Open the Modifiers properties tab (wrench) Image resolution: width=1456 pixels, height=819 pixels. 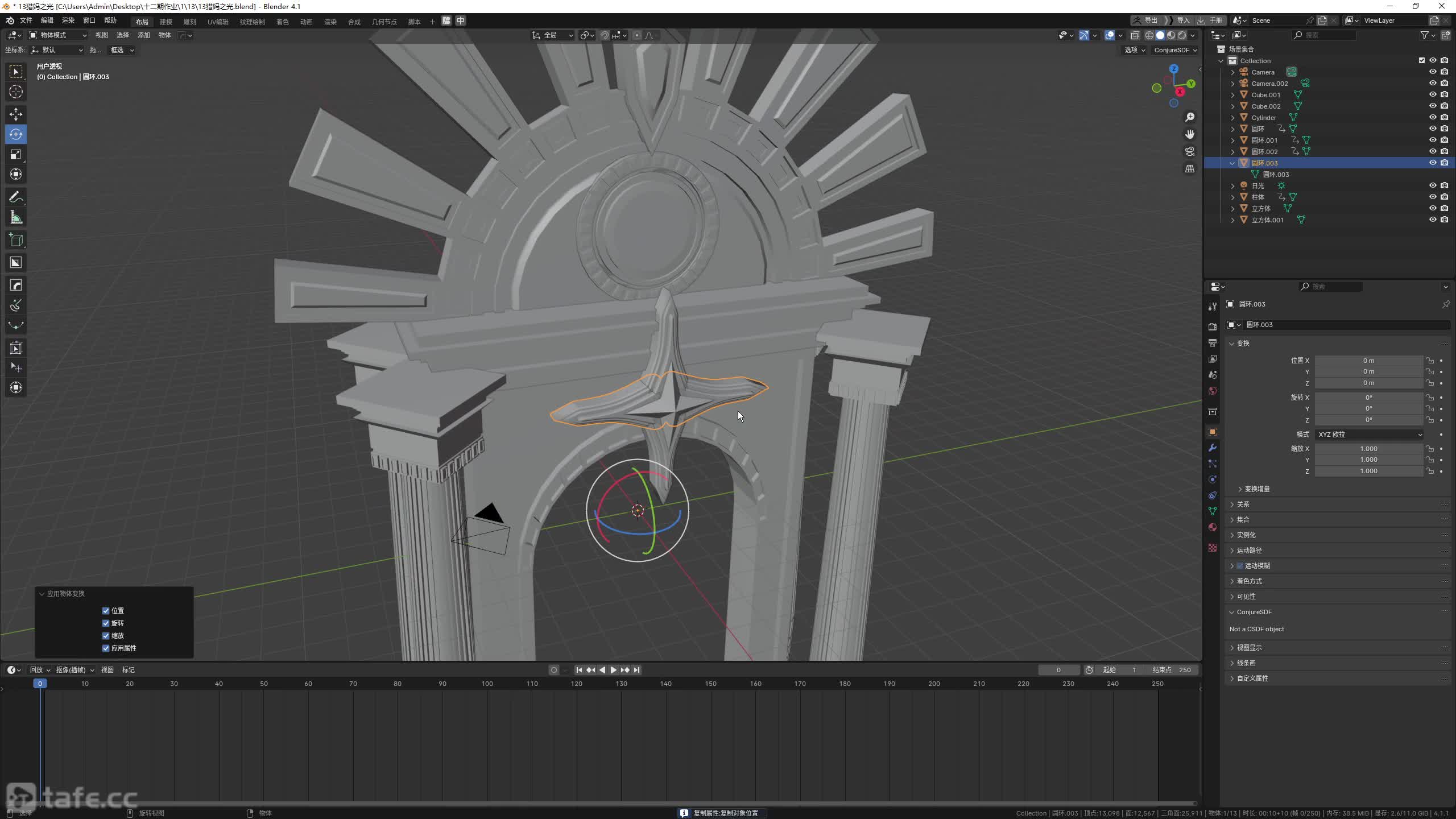point(1213,448)
